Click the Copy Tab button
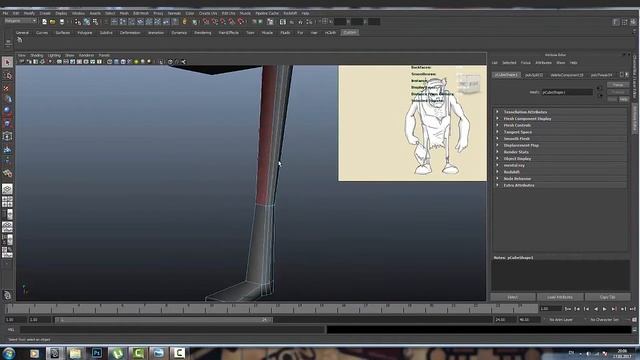640x360 pixels. coord(607,297)
